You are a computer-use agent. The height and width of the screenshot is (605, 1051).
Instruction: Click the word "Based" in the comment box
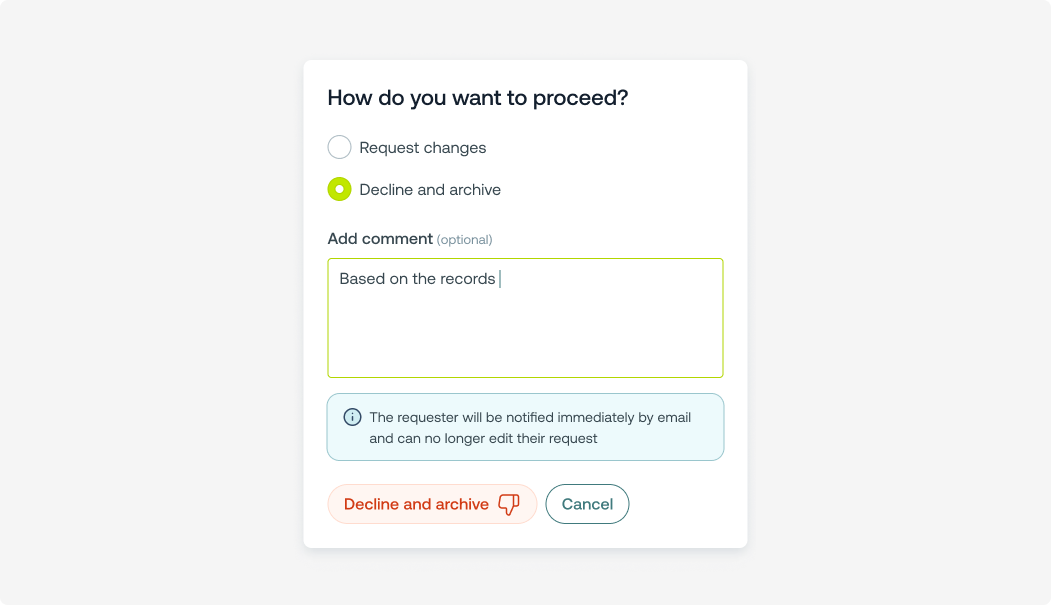click(x=360, y=279)
